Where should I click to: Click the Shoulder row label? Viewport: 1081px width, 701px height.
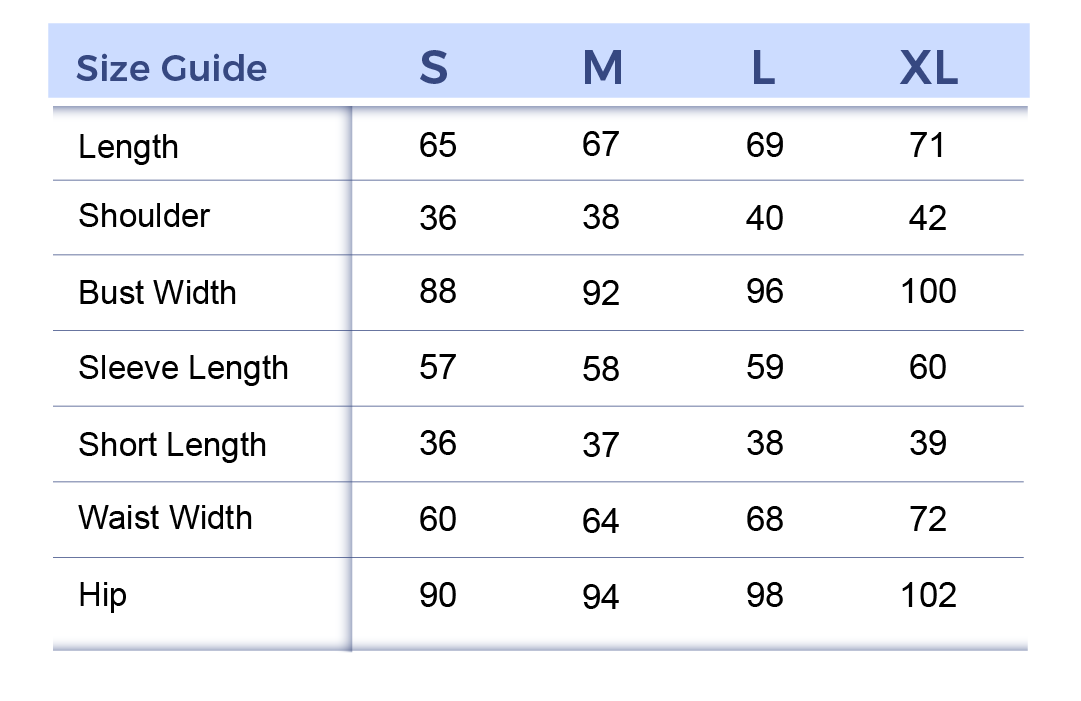tap(144, 216)
